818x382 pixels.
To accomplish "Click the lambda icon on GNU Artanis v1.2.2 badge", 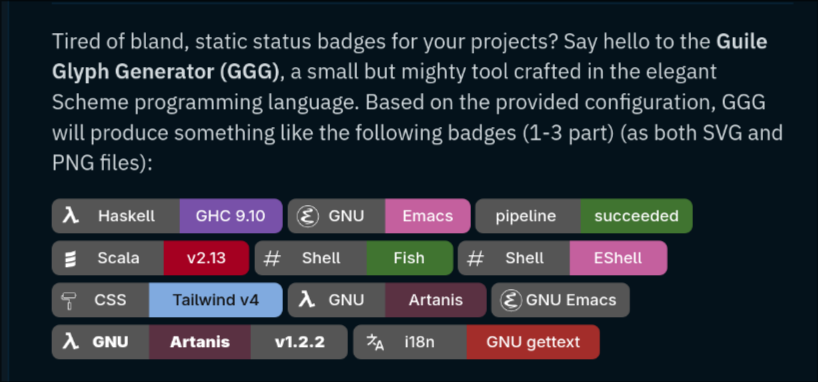I will pos(70,342).
